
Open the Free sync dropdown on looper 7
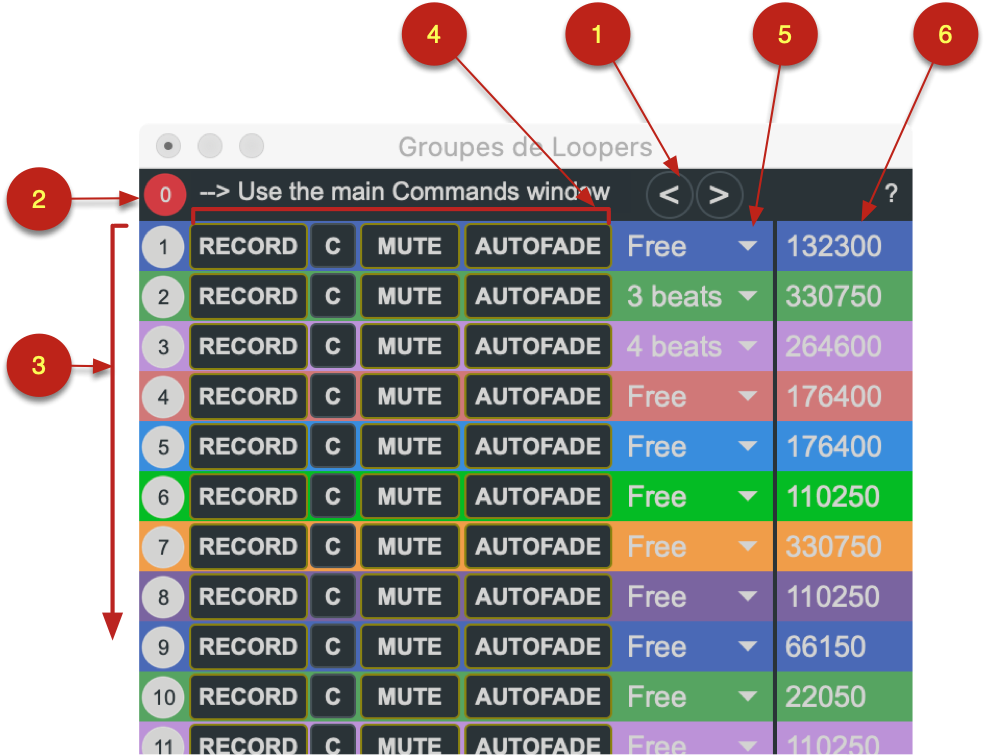coord(692,547)
